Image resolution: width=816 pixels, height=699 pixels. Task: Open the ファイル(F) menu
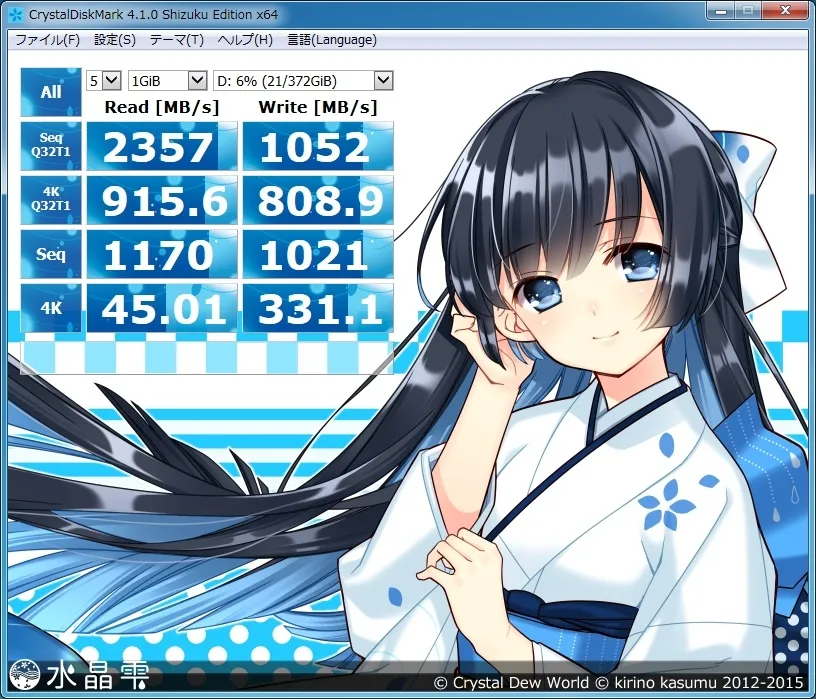tap(47, 40)
